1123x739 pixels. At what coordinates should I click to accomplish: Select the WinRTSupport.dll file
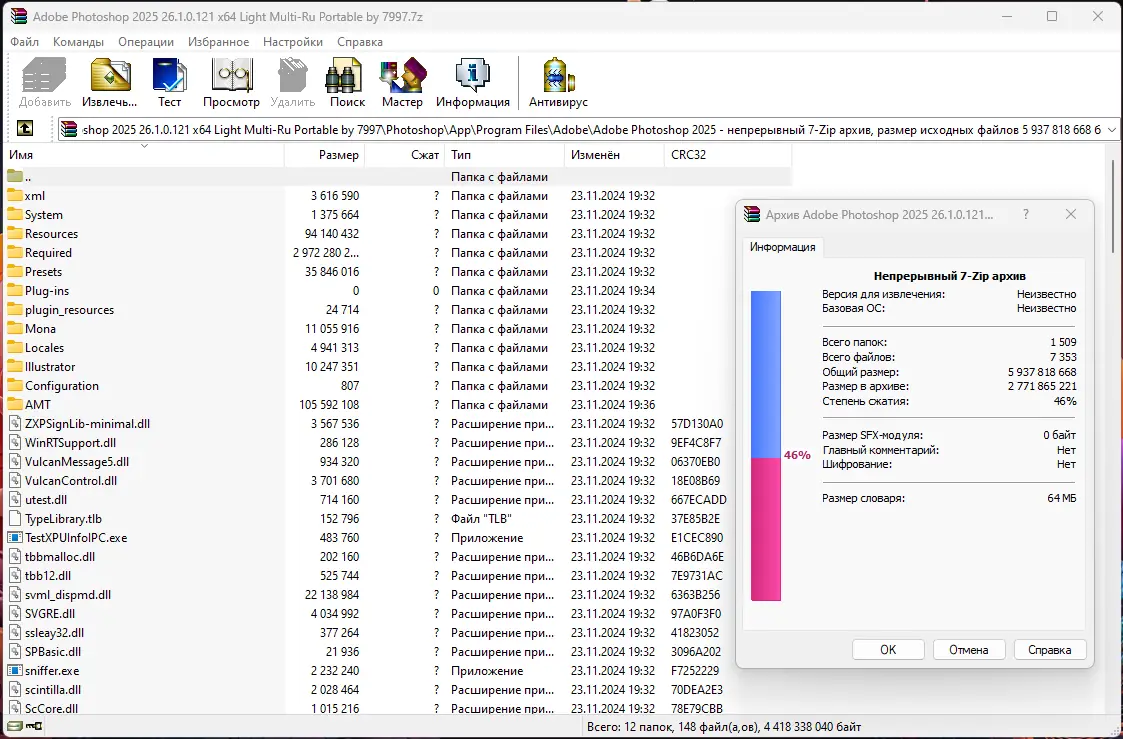pyautogui.click(x=398, y=443)
